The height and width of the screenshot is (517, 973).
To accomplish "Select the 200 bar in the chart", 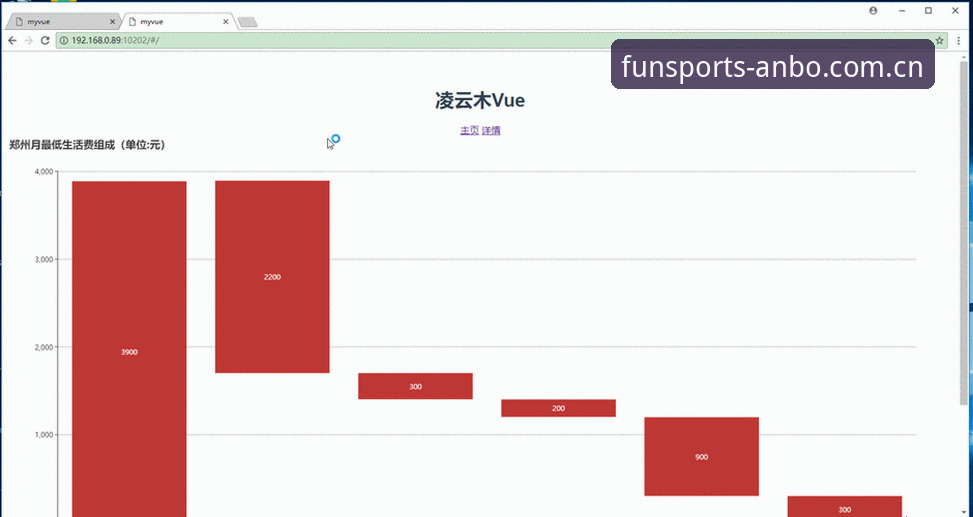I will (558, 408).
